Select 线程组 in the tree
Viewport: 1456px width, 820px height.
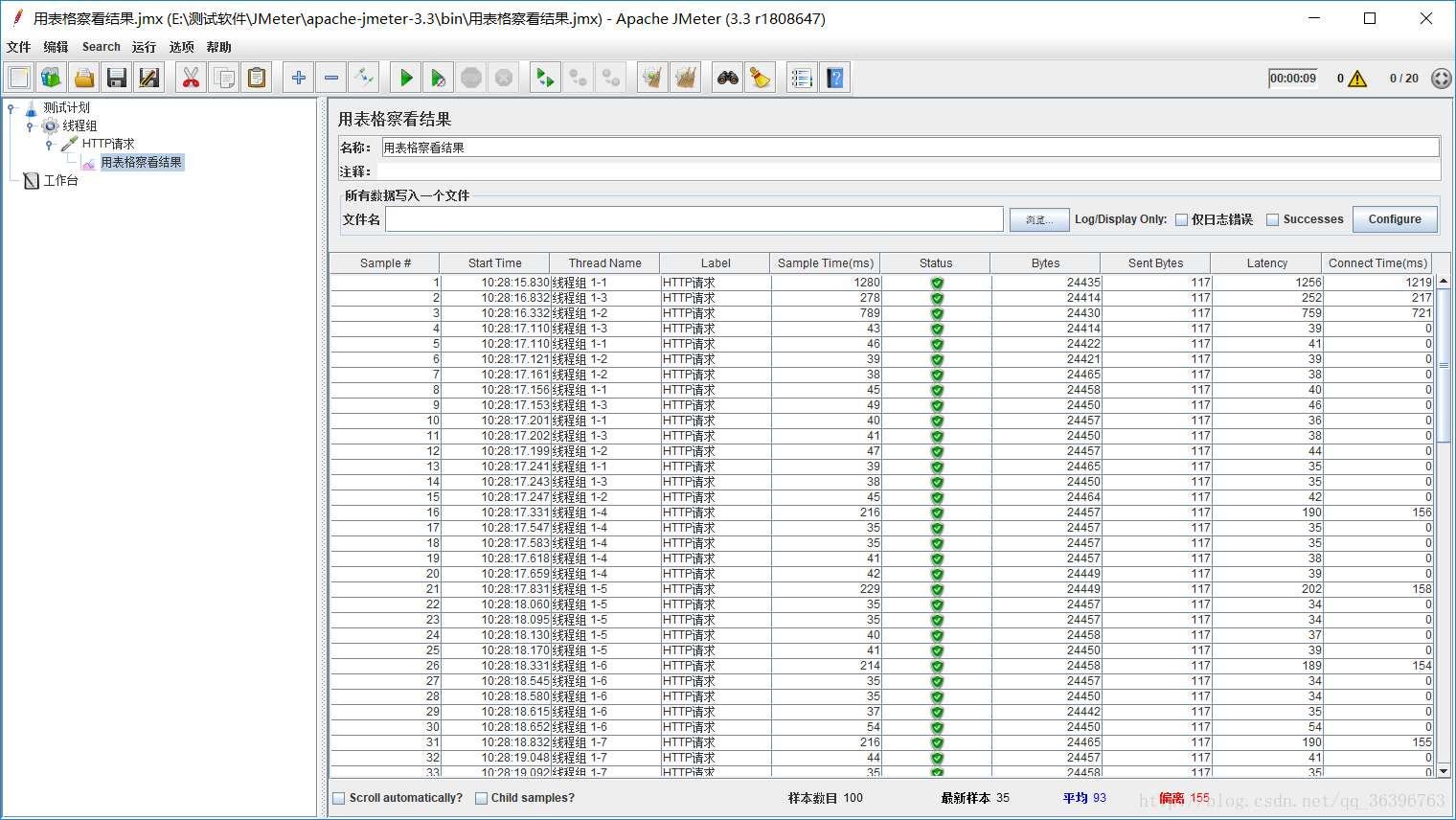click(80, 126)
